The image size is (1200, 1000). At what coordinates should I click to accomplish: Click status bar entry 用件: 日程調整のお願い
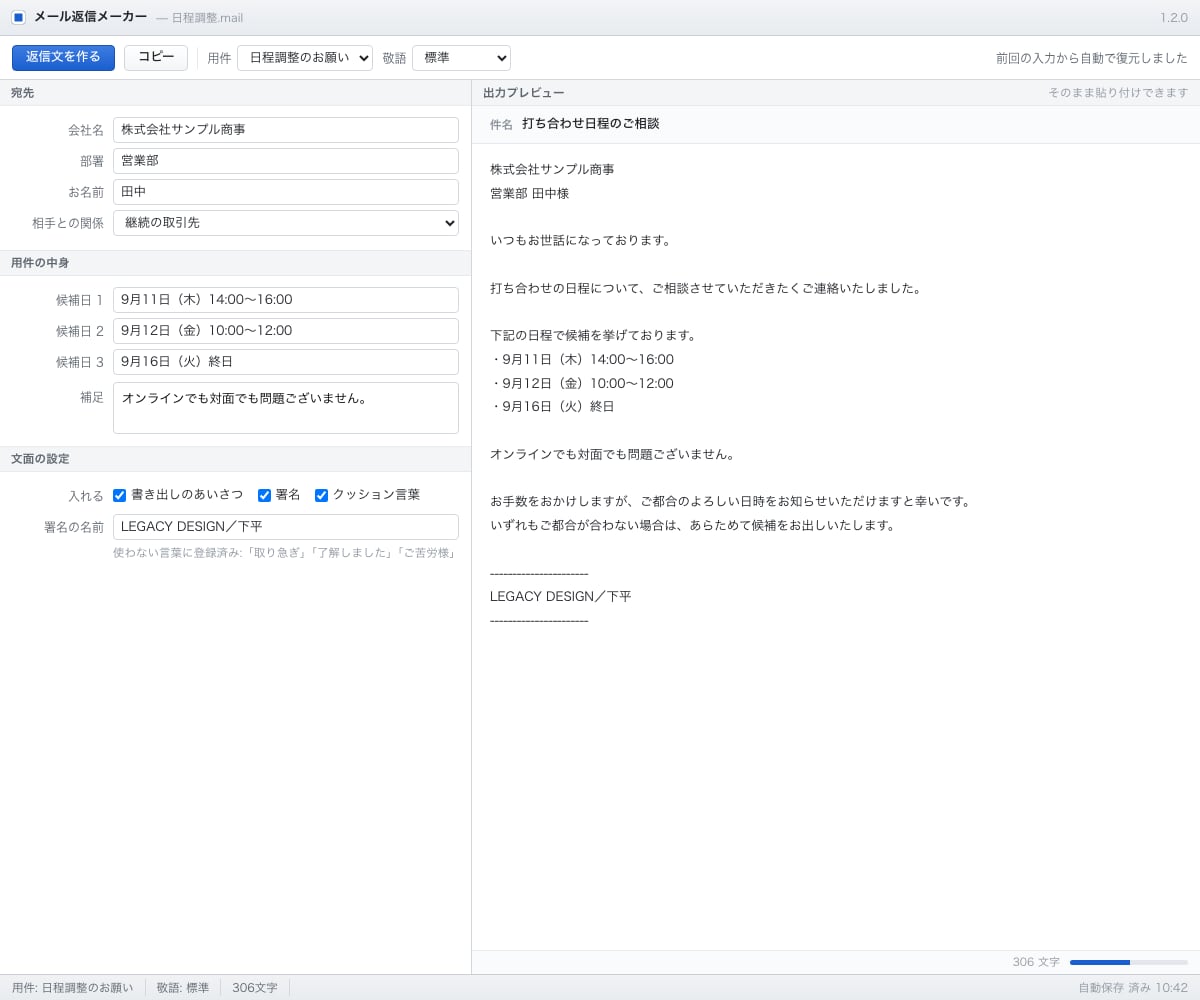pyautogui.click(x=72, y=988)
